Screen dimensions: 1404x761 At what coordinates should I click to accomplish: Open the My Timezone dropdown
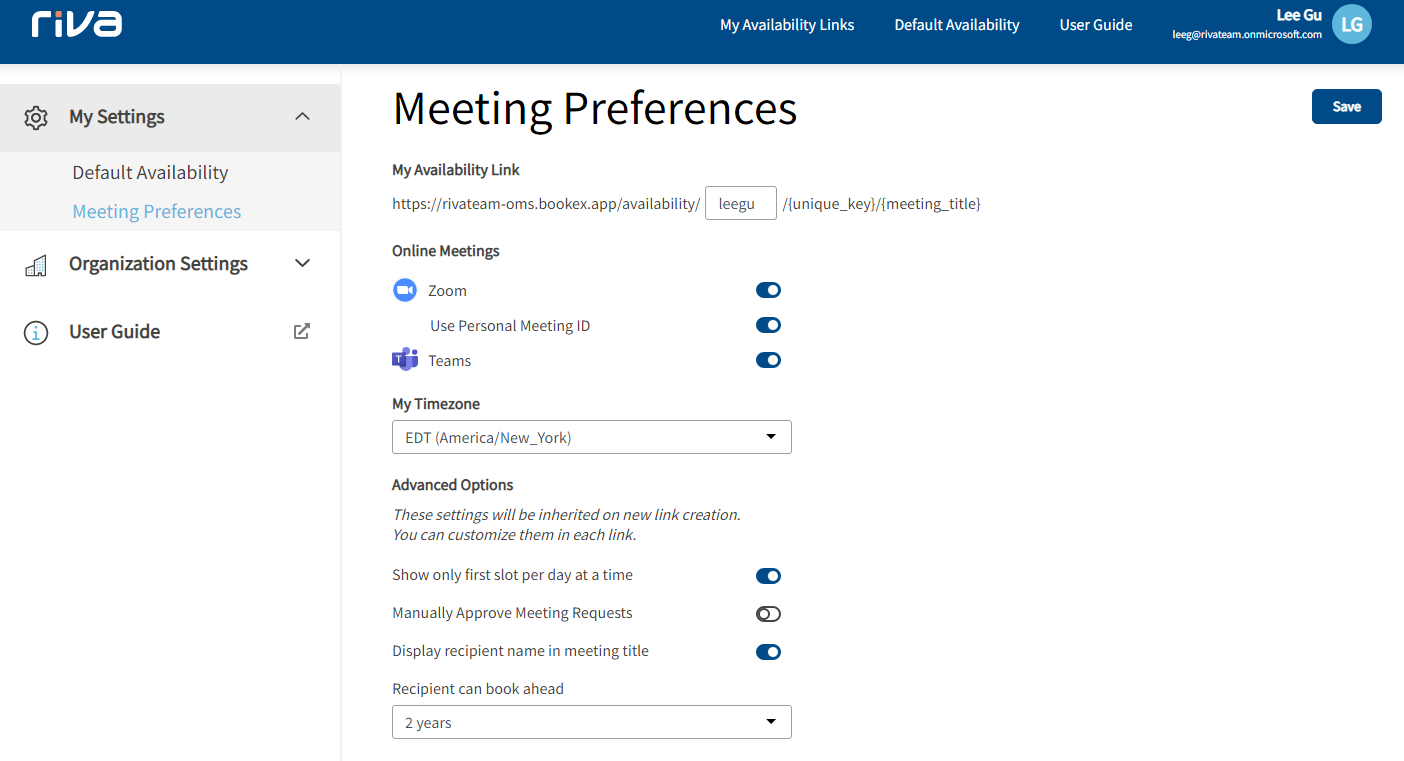(x=592, y=437)
